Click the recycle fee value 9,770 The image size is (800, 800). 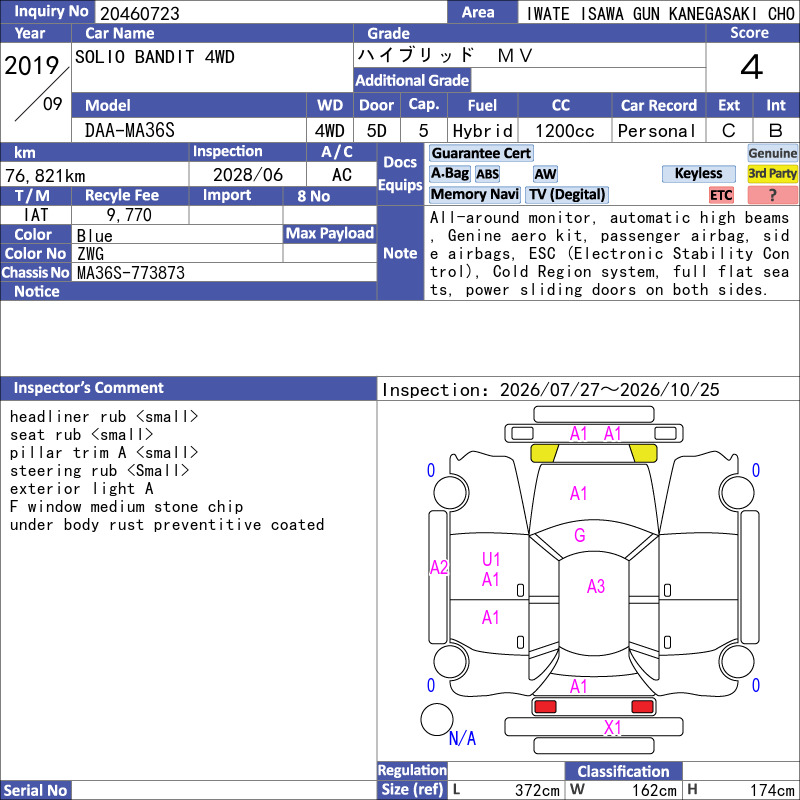click(129, 215)
